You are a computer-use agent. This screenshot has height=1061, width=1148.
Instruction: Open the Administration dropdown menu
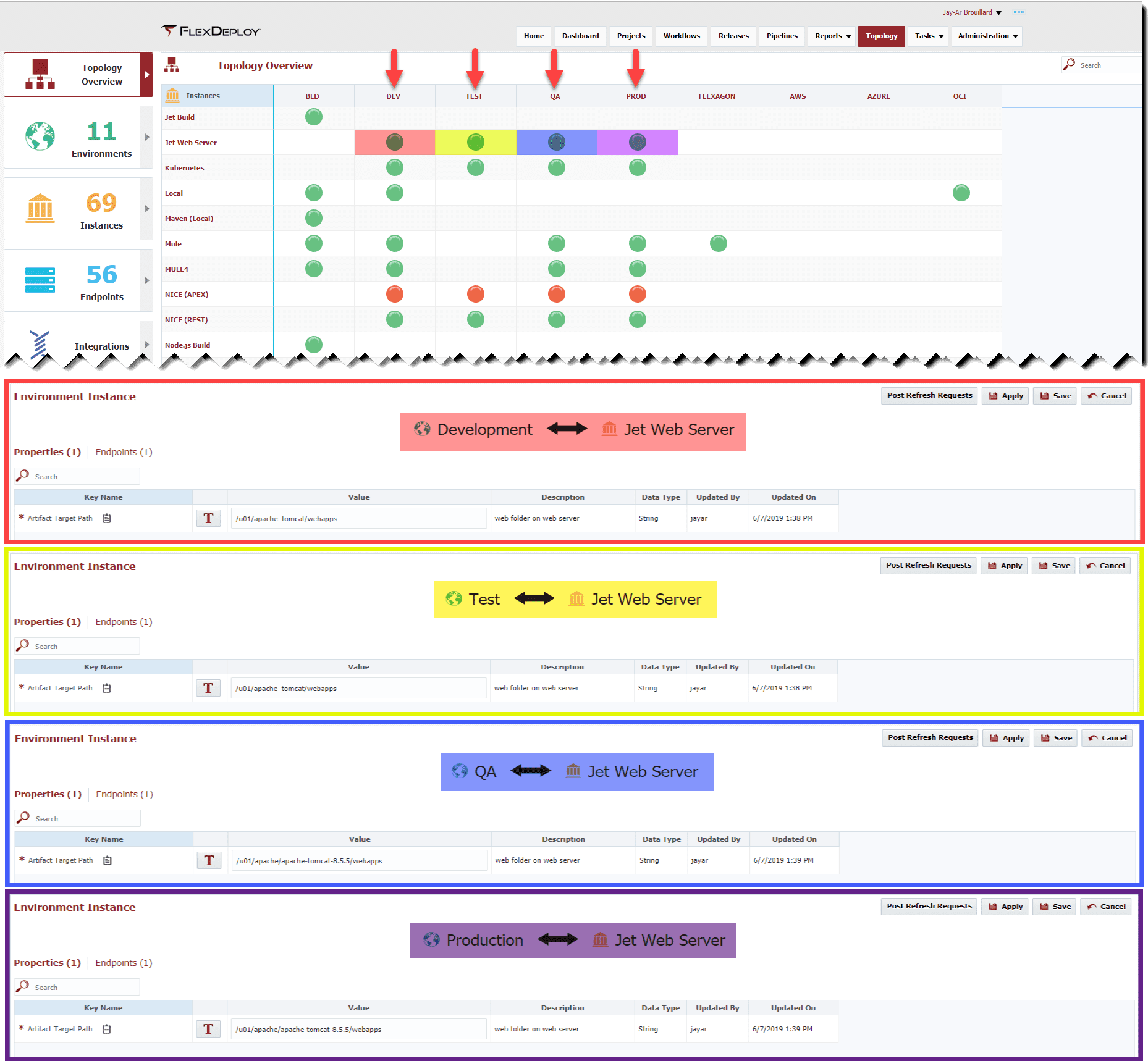tap(987, 36)
